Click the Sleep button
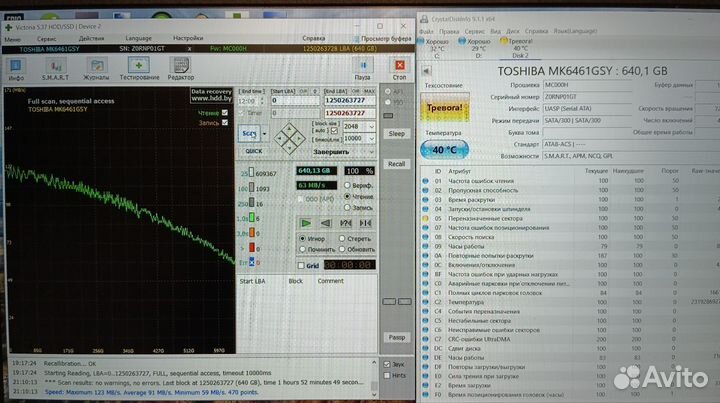The height and width of the screenshot is (403, 720). 396,134
